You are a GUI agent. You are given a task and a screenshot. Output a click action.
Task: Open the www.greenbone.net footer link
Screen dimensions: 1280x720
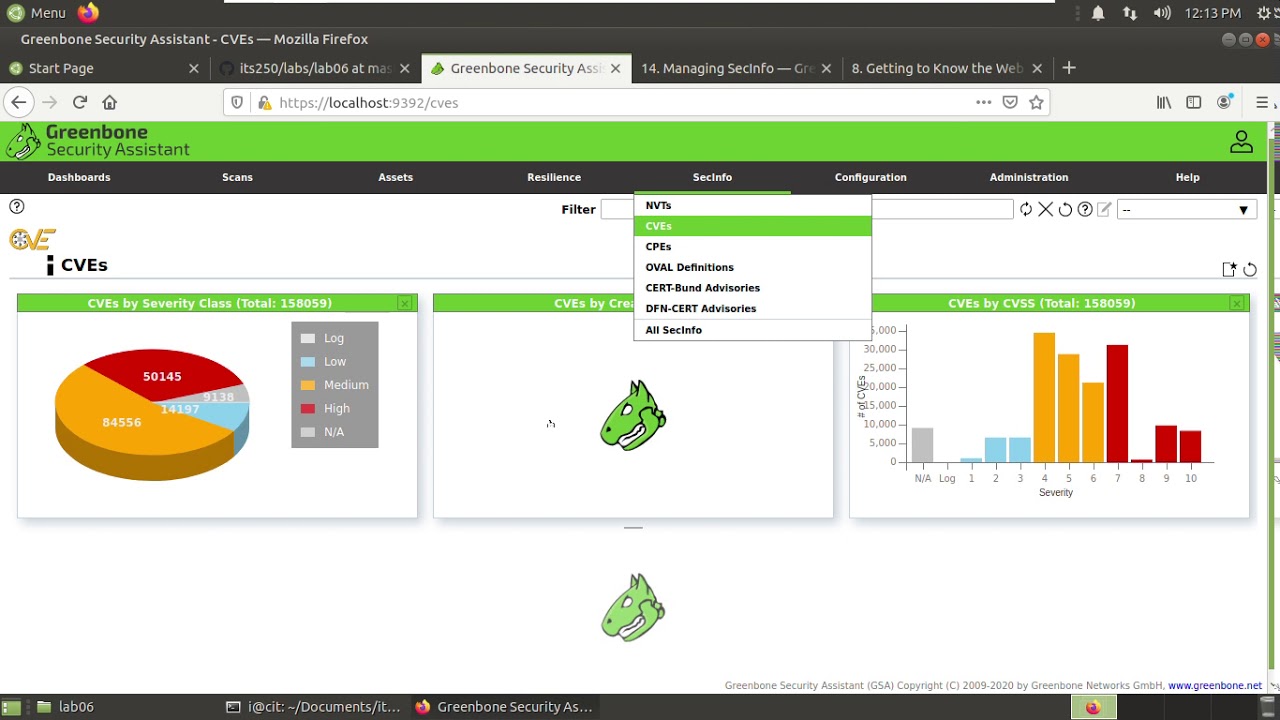1215,686
